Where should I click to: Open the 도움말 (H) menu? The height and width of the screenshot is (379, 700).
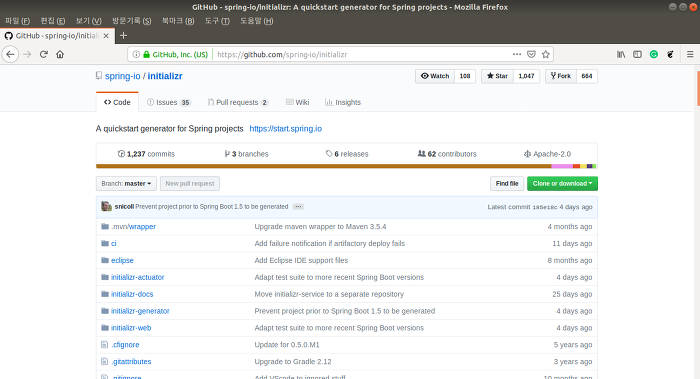click(x=256, y=21)
